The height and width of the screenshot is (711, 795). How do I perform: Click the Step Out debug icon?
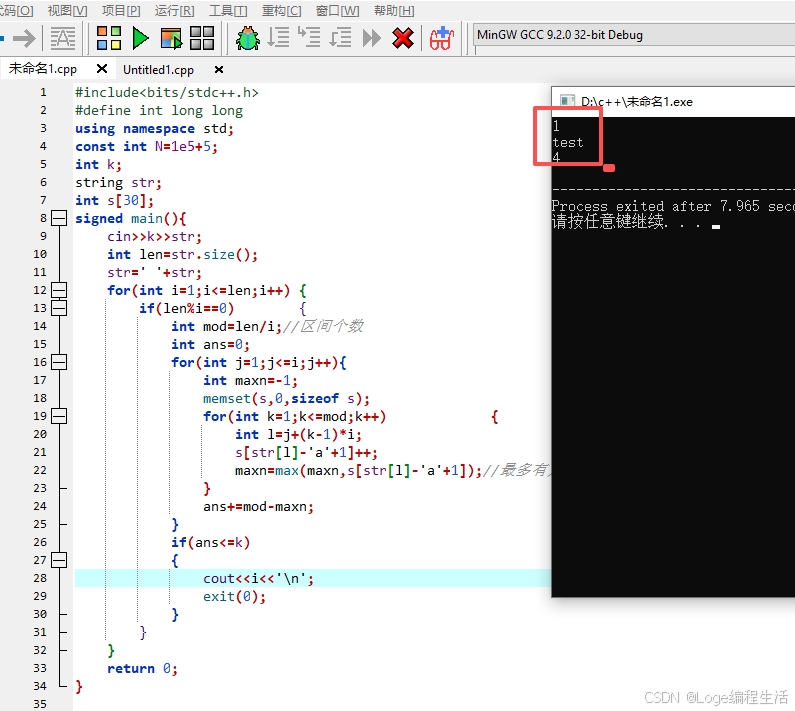tap(340, 38)
